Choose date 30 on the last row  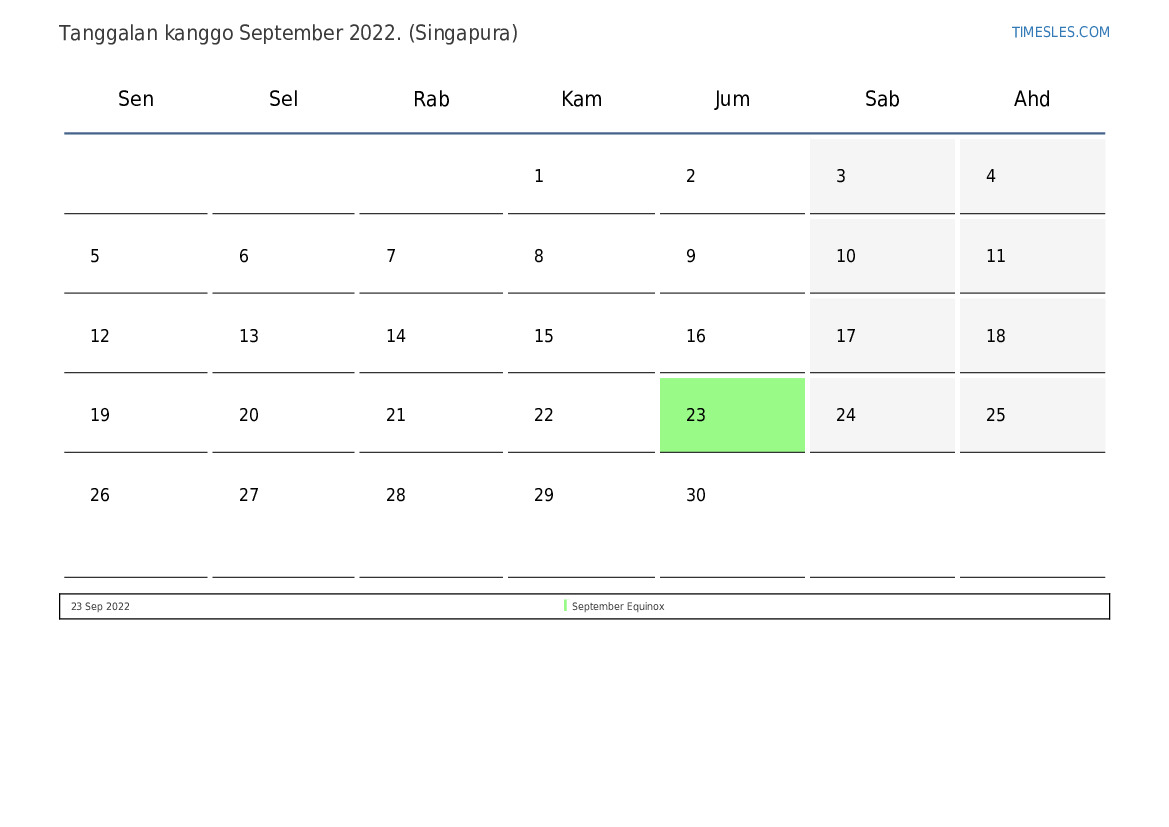point(696,496)
